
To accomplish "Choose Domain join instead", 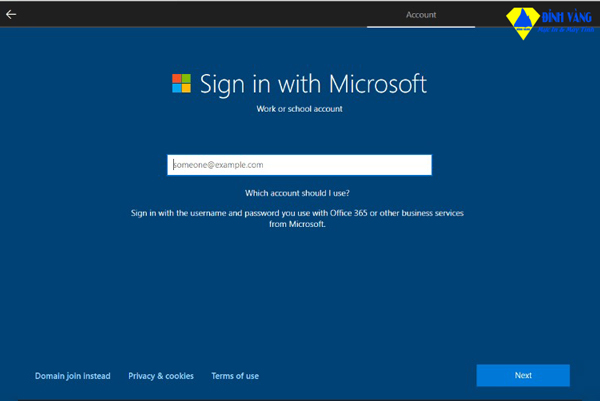I will 73,376.
